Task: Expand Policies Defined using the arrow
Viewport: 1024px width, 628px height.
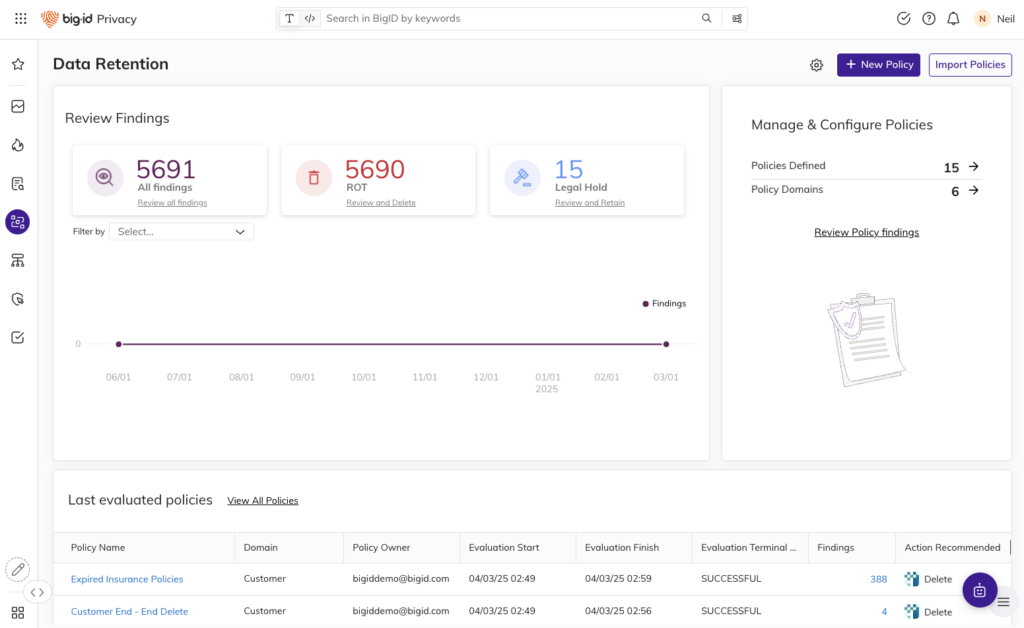Action: click(x=973, y=167)
